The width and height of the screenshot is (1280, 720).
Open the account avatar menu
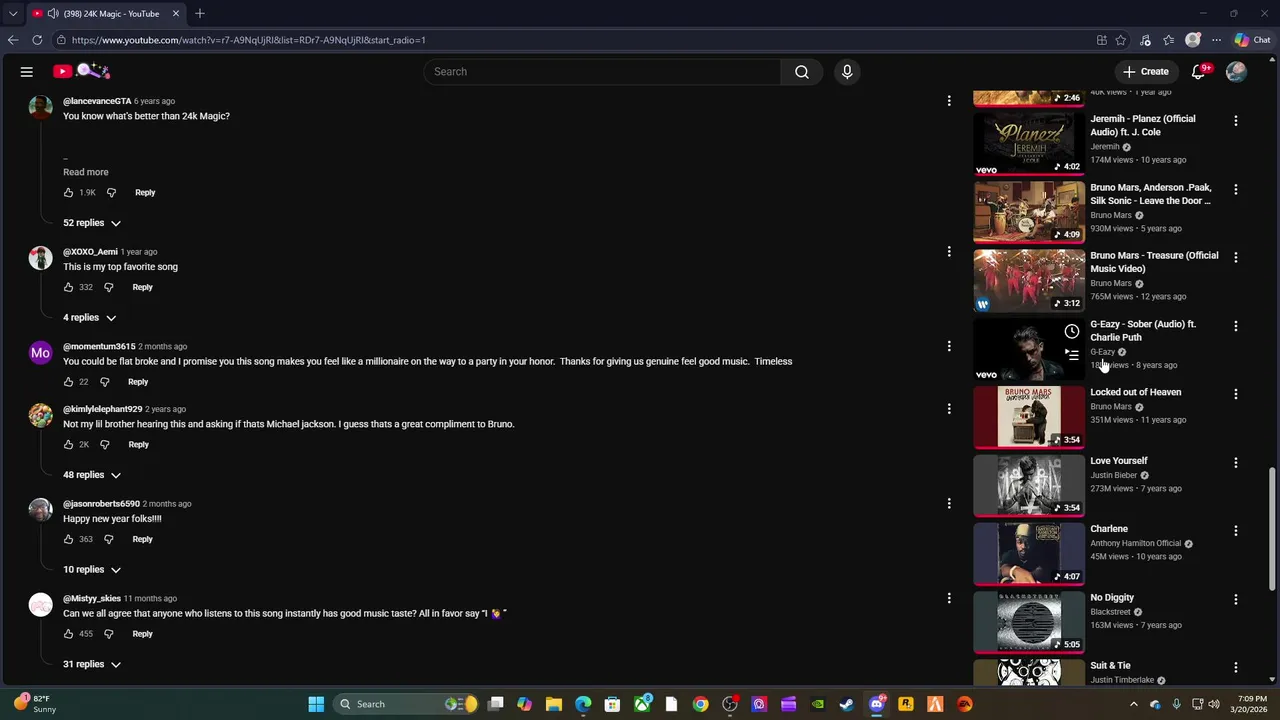(x=1236, y=72)
